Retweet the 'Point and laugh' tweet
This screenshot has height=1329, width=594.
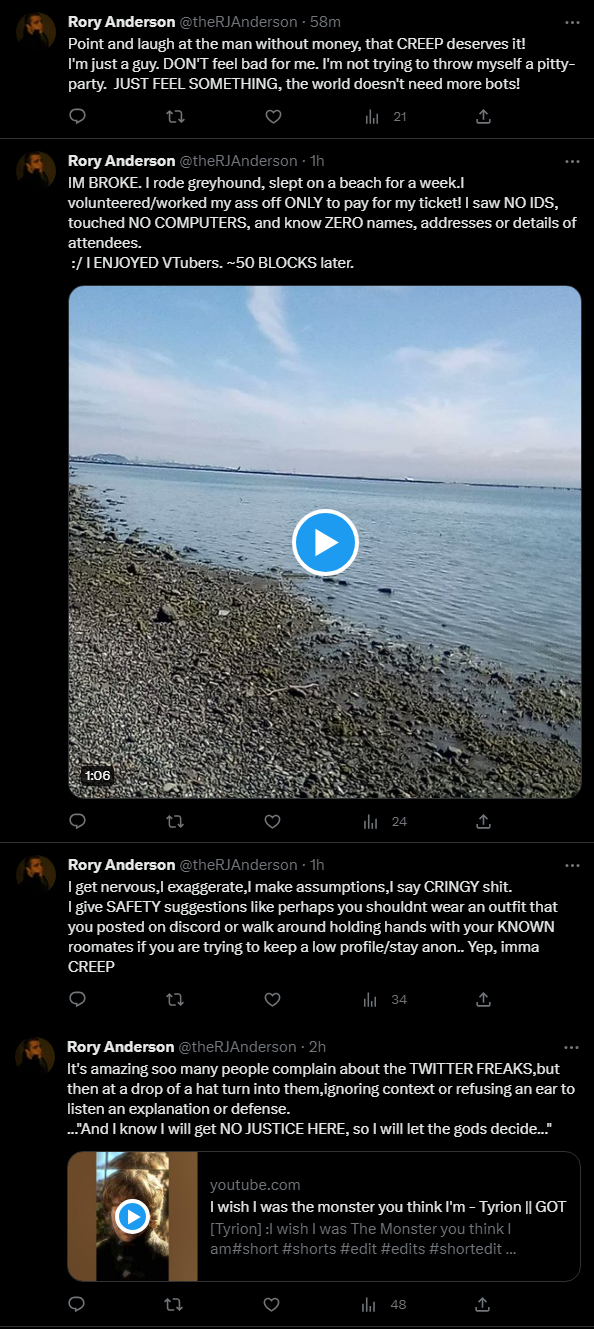pyautogui.click(x=175, y=117)
